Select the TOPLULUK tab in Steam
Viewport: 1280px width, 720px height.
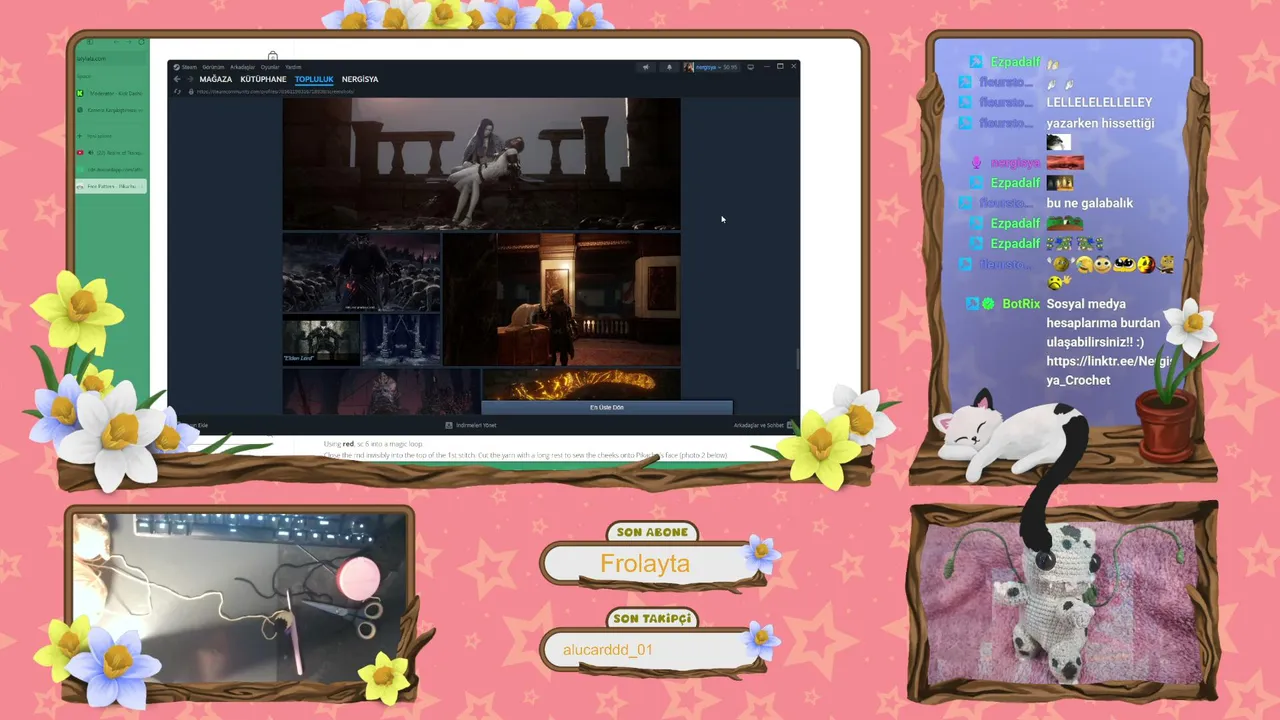coord(314,79)
